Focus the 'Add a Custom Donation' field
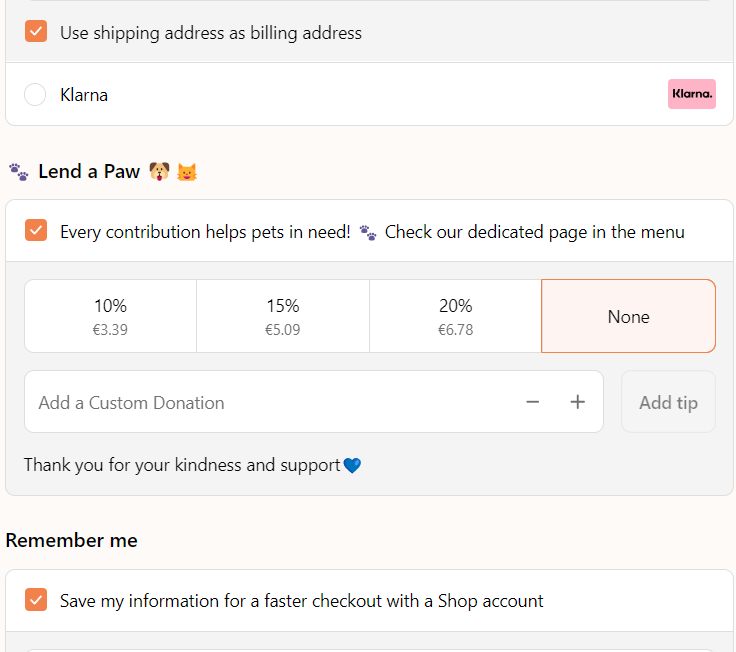Image resolution: width=736 pixels, height=652 pixels. pos(270,402)
